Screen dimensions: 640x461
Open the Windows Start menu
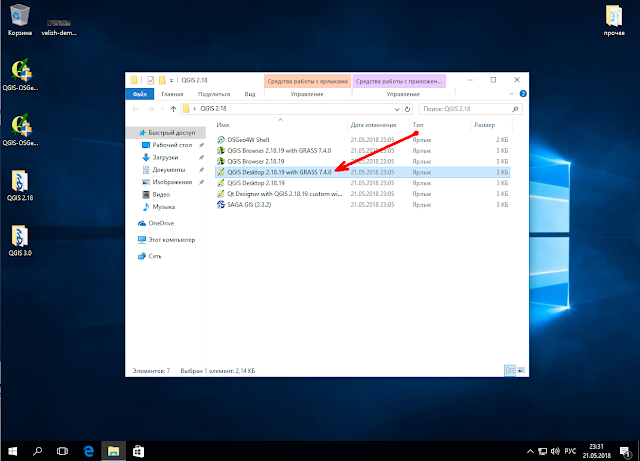click(x=13, y=451)
